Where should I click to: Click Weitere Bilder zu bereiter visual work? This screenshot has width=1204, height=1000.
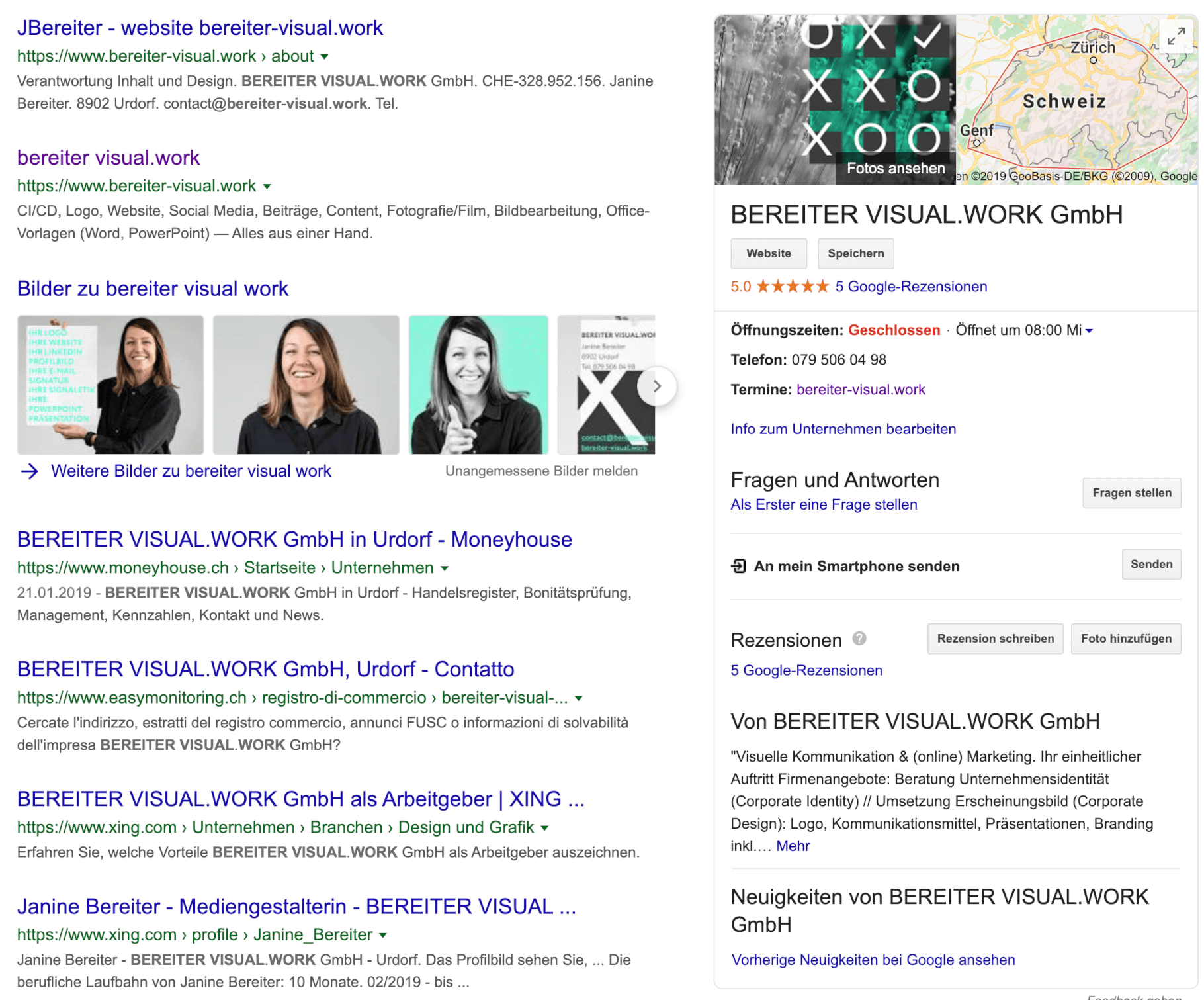tap(191, 471)
